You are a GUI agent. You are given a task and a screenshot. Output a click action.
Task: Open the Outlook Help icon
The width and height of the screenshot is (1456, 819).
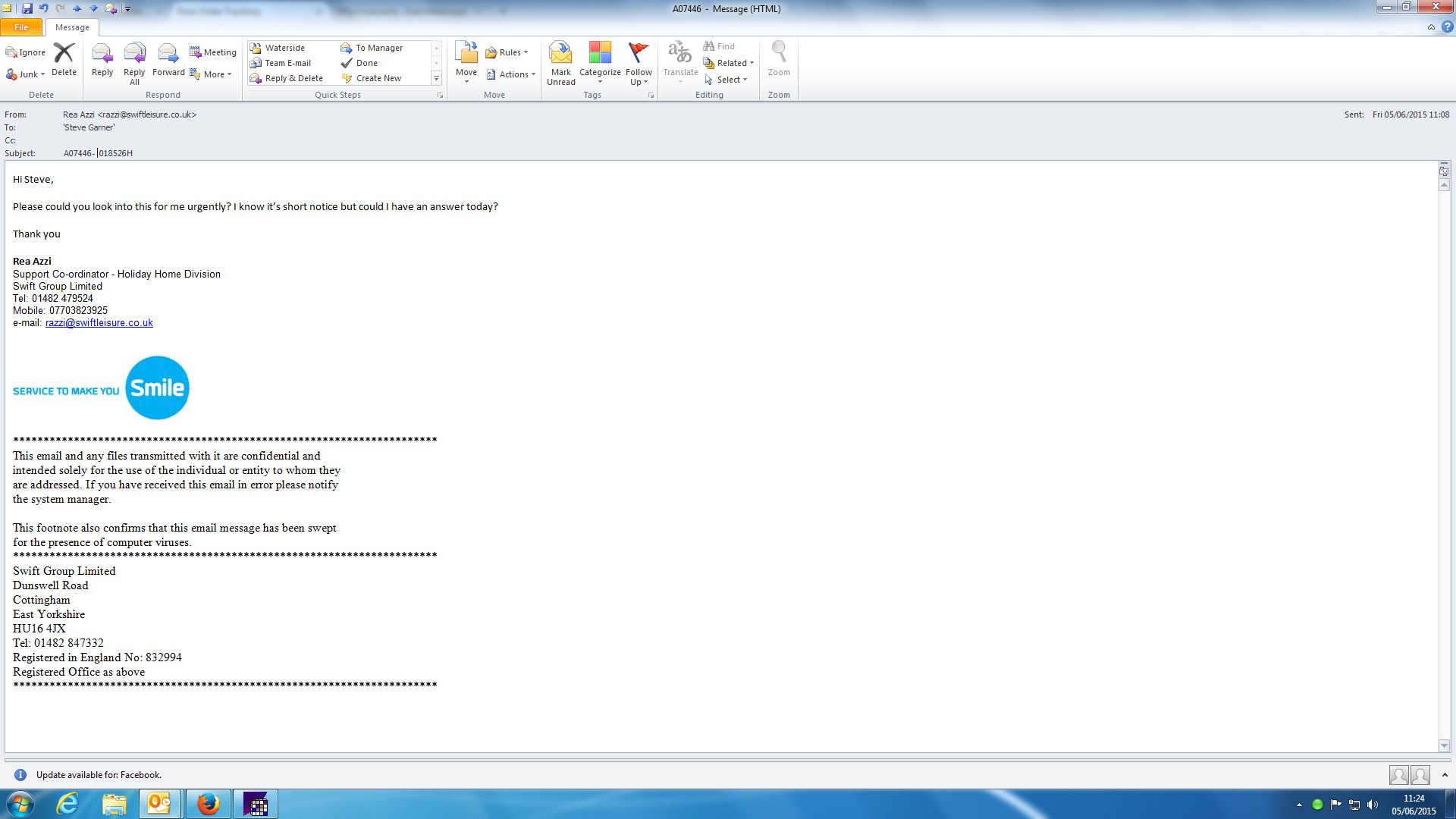[x=1447, y=27]
